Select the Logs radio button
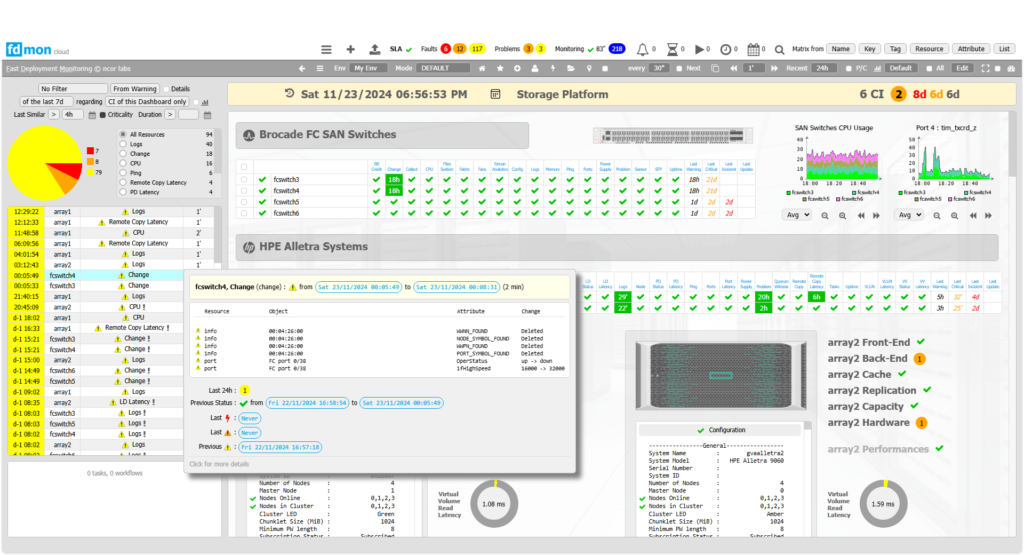This screenshot has height=555, width=1024. tap(123, 144)
